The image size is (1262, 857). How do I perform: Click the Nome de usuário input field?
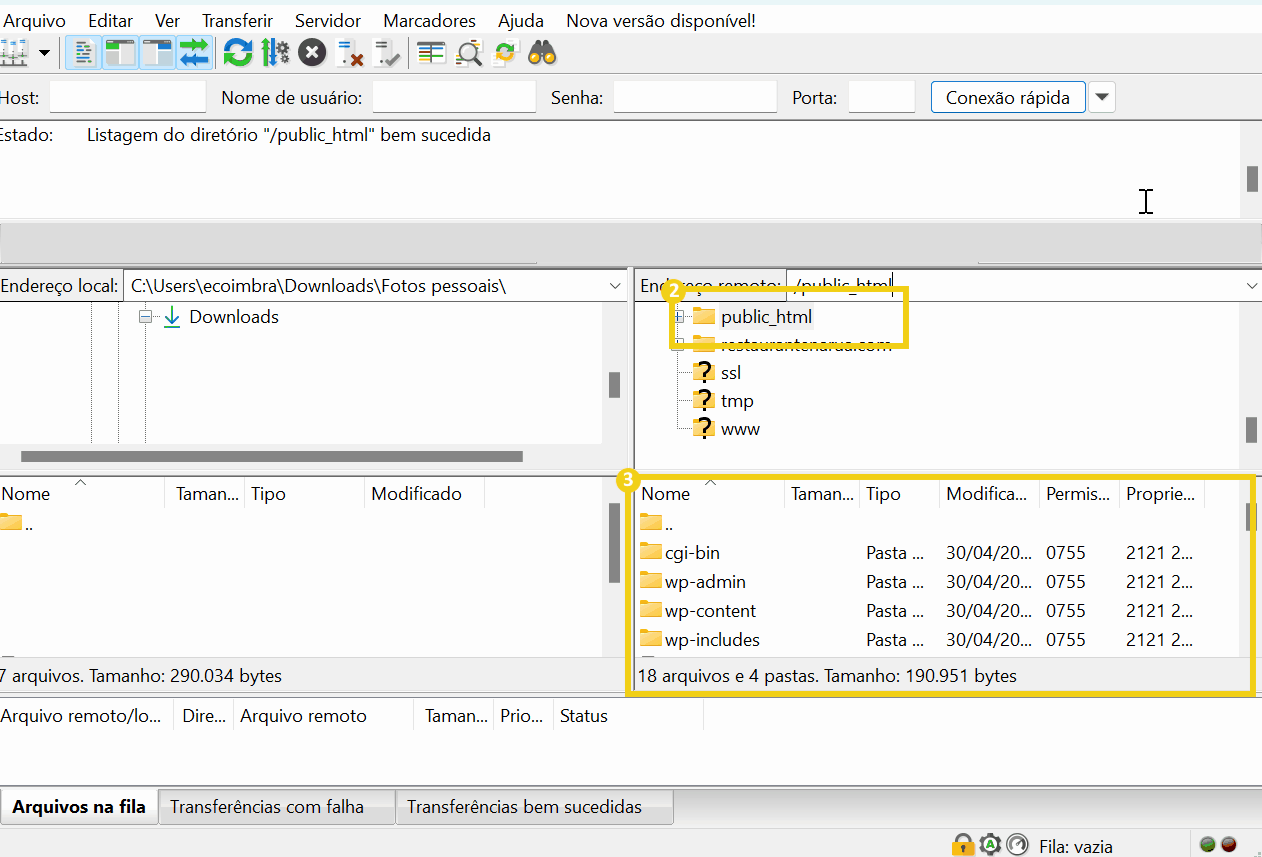click(454, 97)
